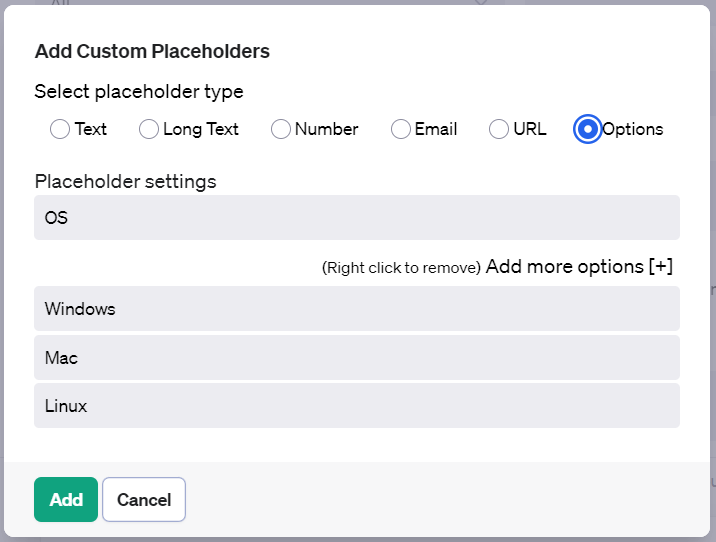Click the Add Custom Placeholders heading
Screen dimensions: 716x542
pos(152,51)
